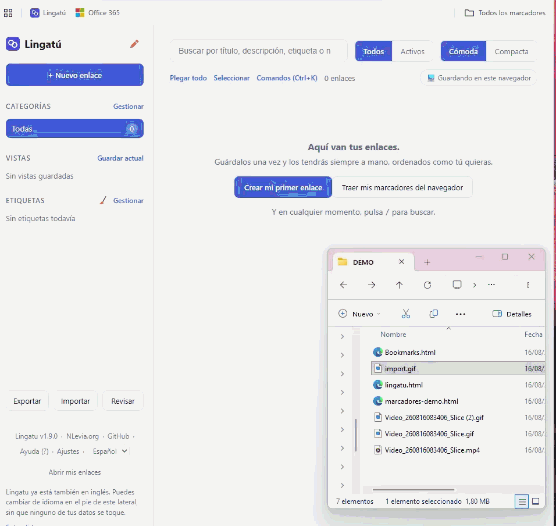Image resolution: width=556 pixels, height=526 pixels.
Task: Refresh the DEMO folder view
Action: coord(427,285)
